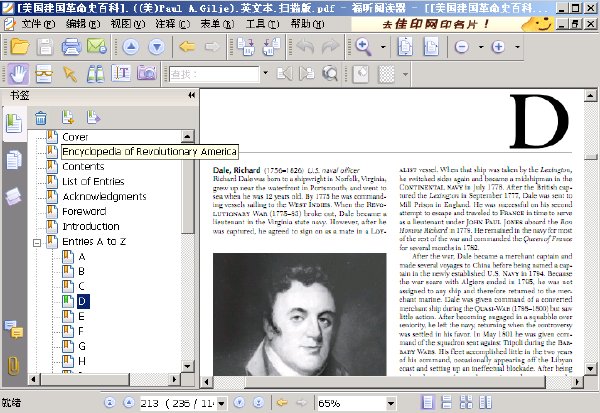Open the 工具(T) menu
Screen dimensions: 600x413
pyautogui.click(x=262, y=24)
